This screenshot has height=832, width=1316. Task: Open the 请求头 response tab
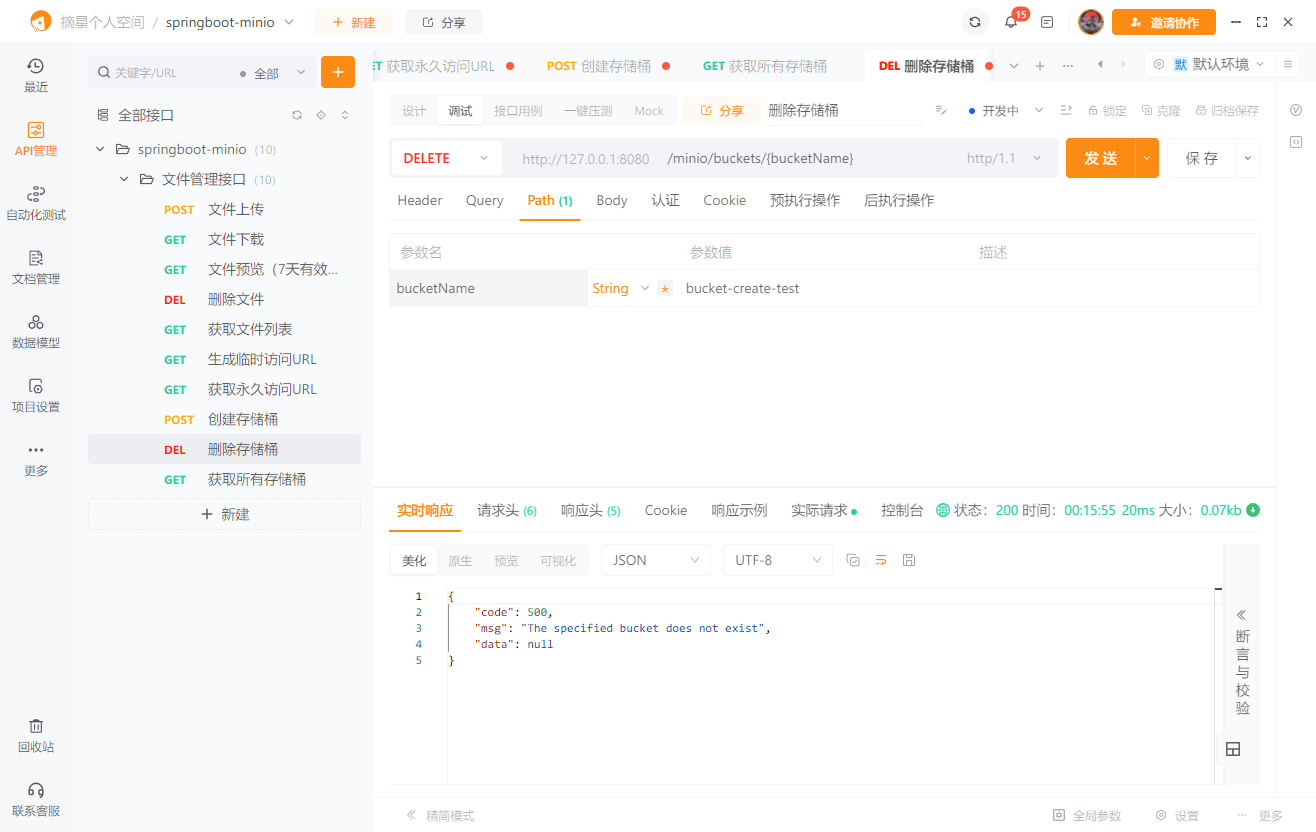507,510
